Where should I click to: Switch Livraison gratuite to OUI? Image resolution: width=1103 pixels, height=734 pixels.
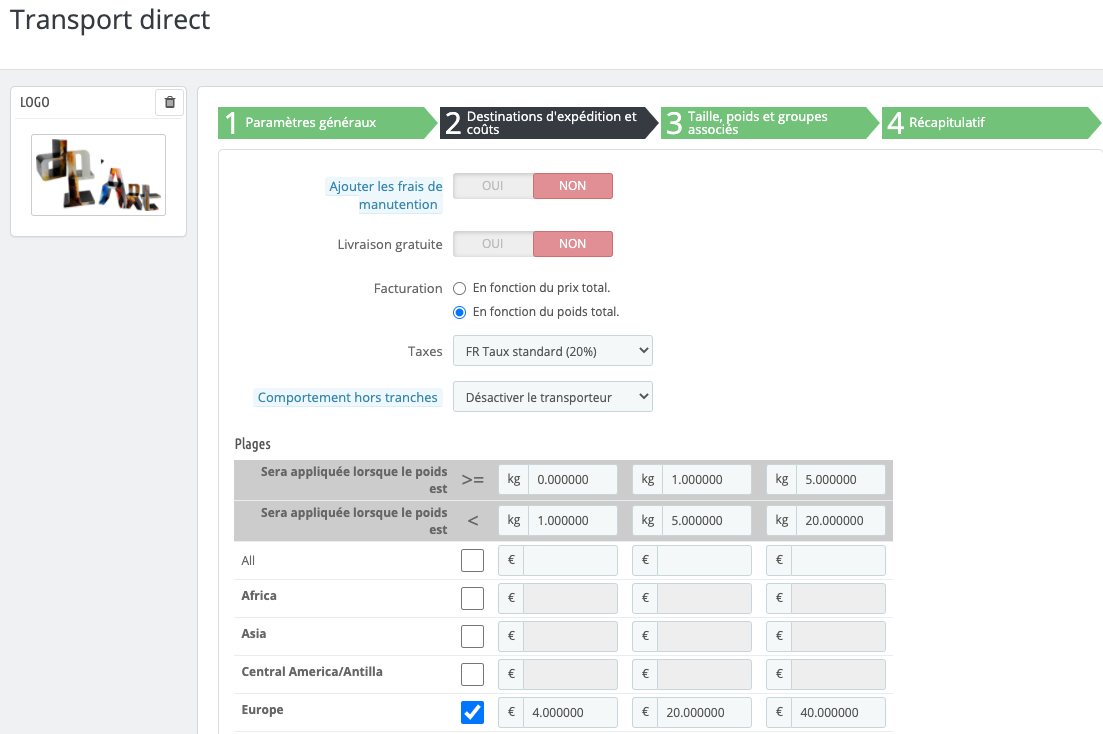(x=493, y=244)
